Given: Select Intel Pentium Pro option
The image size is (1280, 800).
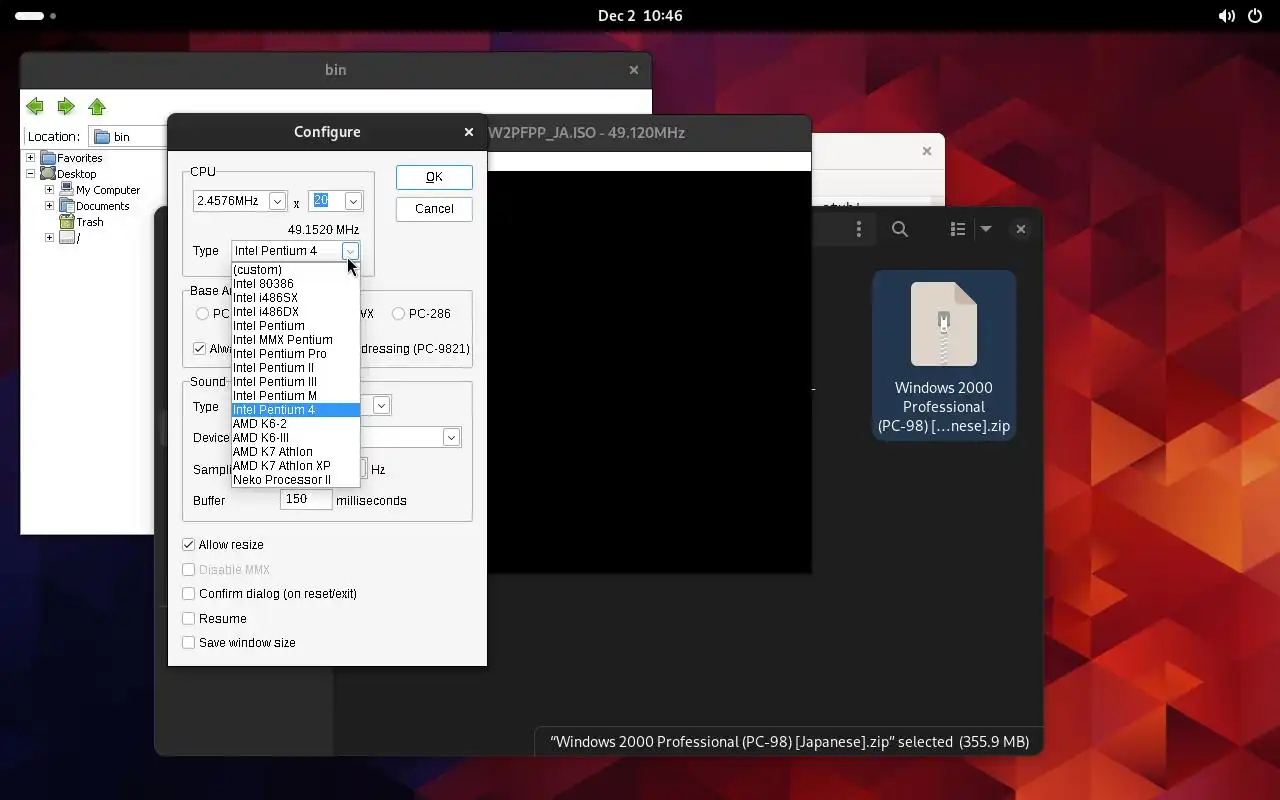Looking at the screenshot, I should [x=295, y=354].
